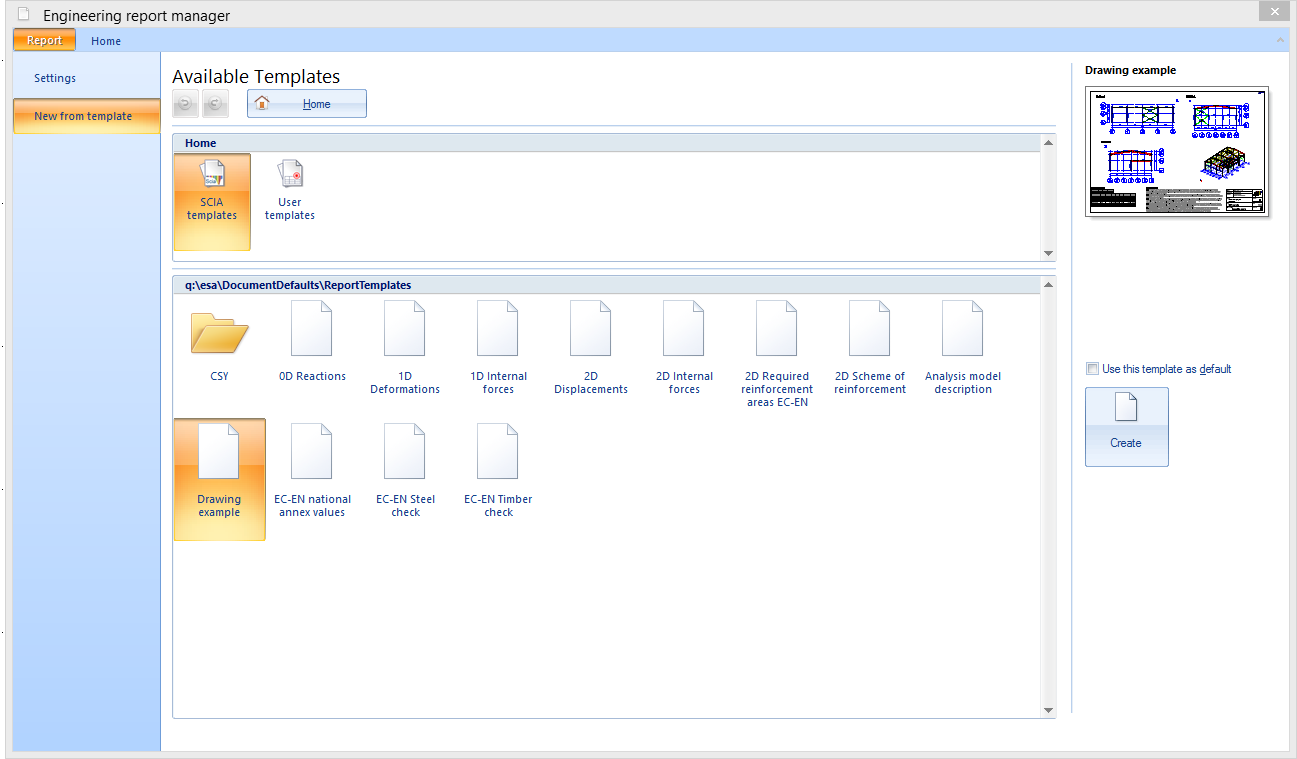Select the 2D Displacements template
1297x759 pixels.
coord(591,345)
